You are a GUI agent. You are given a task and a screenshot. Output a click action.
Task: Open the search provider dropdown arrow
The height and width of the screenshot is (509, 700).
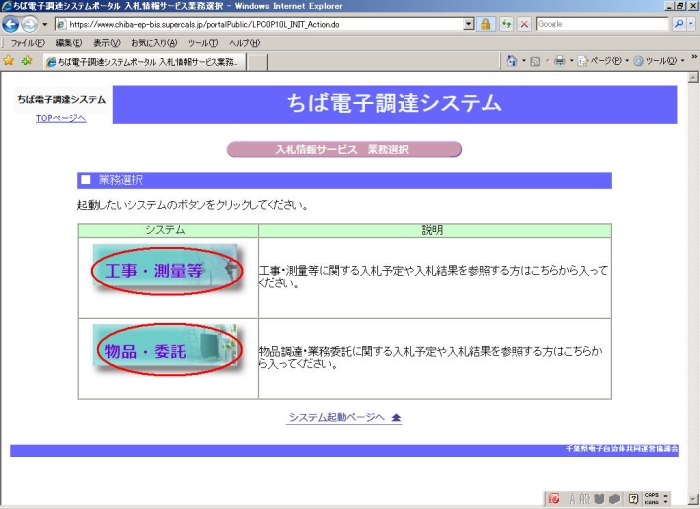click(x=691, y=24)
